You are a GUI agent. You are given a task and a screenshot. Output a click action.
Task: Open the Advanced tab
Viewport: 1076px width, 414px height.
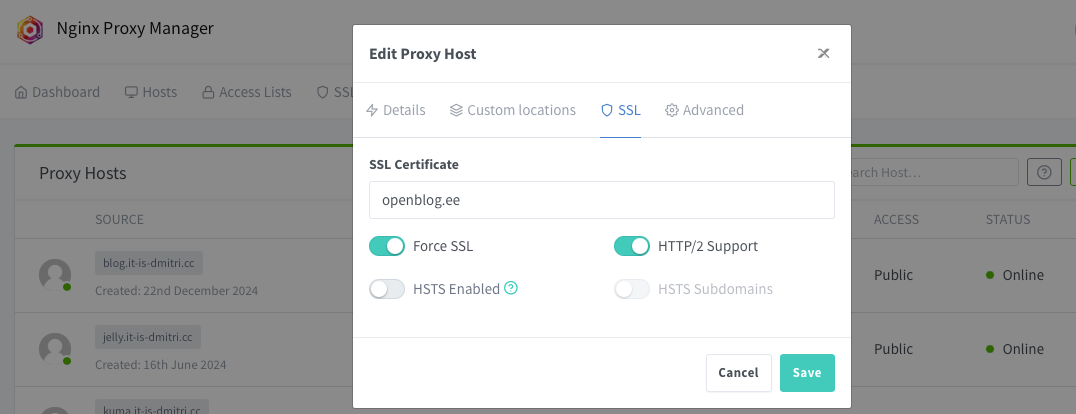[704, 110]
